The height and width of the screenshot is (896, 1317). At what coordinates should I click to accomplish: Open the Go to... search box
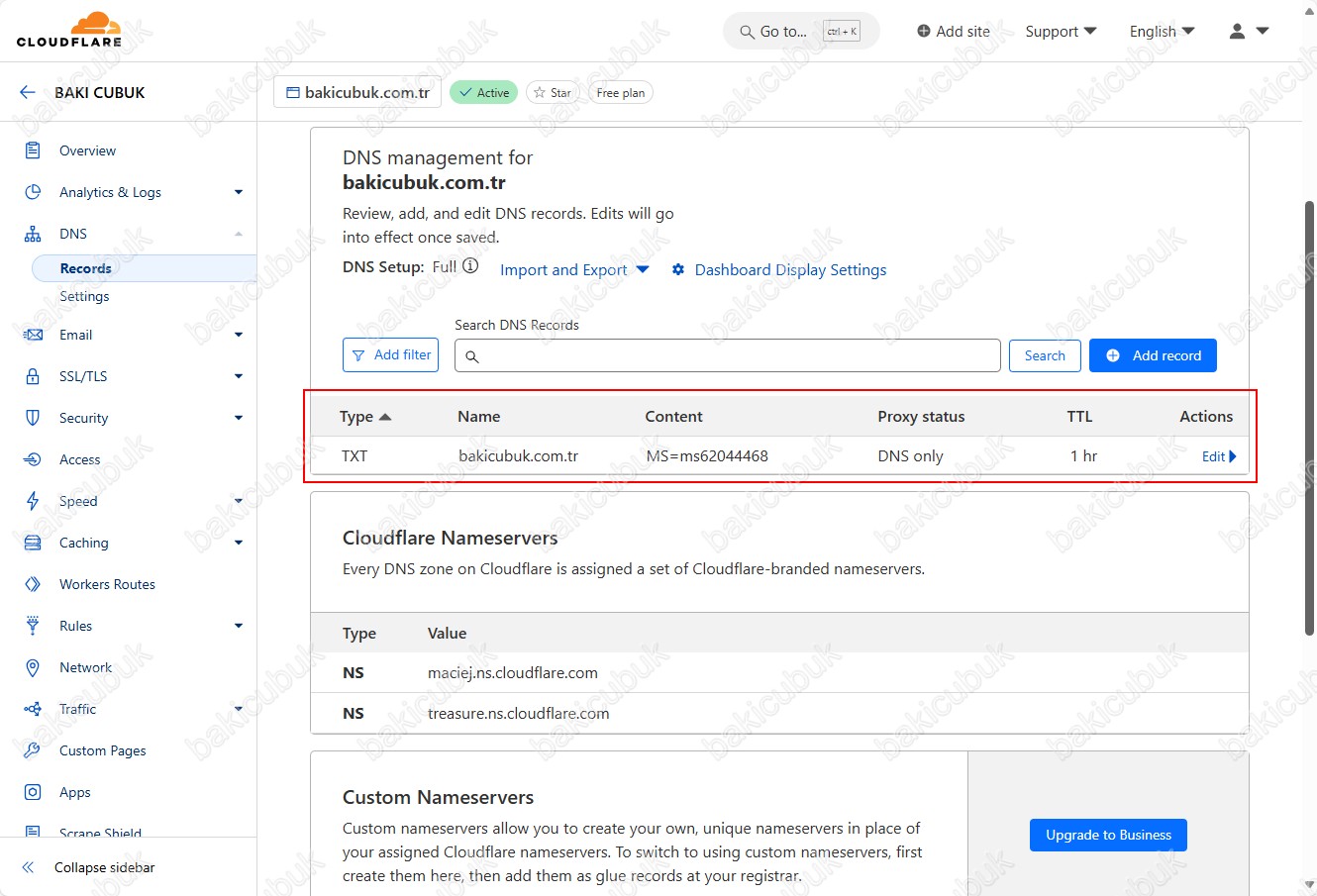pos(801,32)
